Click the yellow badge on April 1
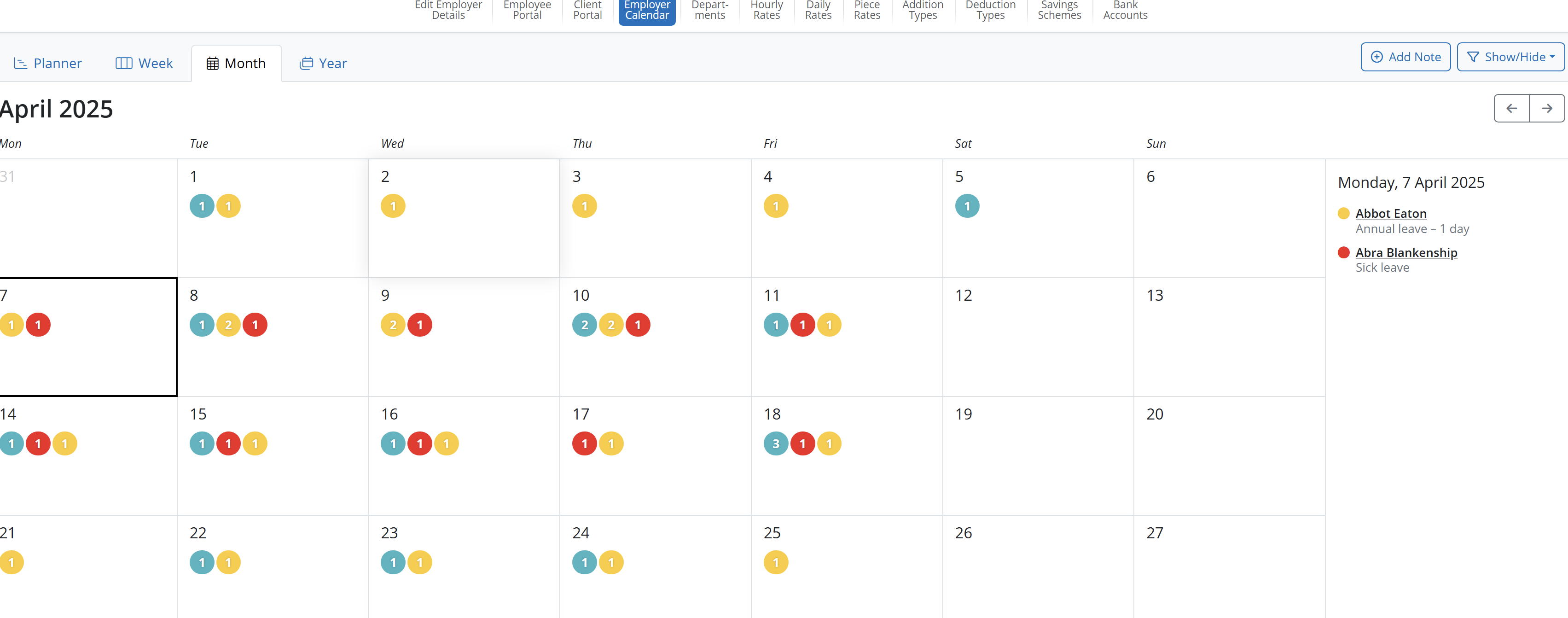The height and width of the screenshot is (618, 1568). point(229,206)
